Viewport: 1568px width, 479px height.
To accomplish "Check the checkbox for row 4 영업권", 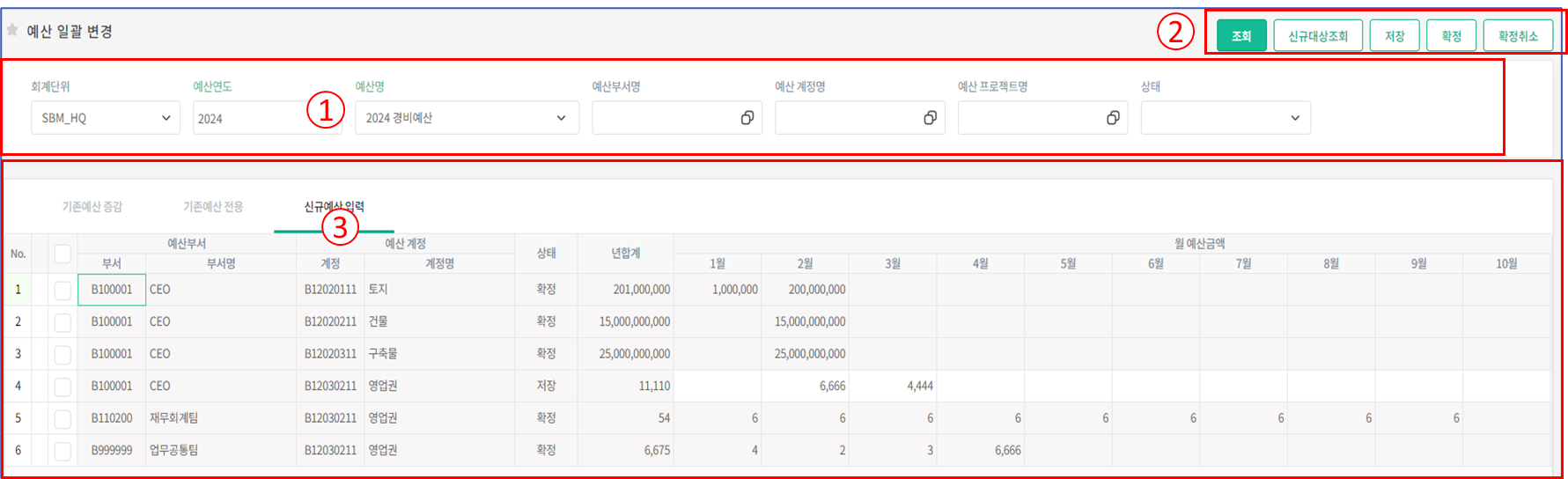I will pos(63,387).
